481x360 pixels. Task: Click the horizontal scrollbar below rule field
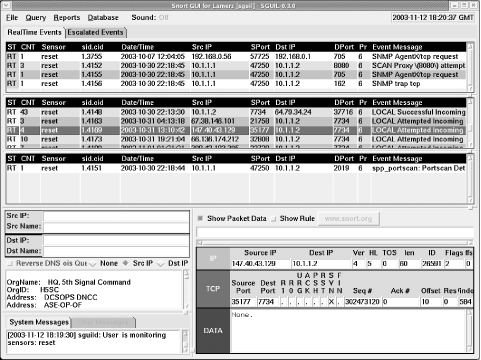[335, 242]
